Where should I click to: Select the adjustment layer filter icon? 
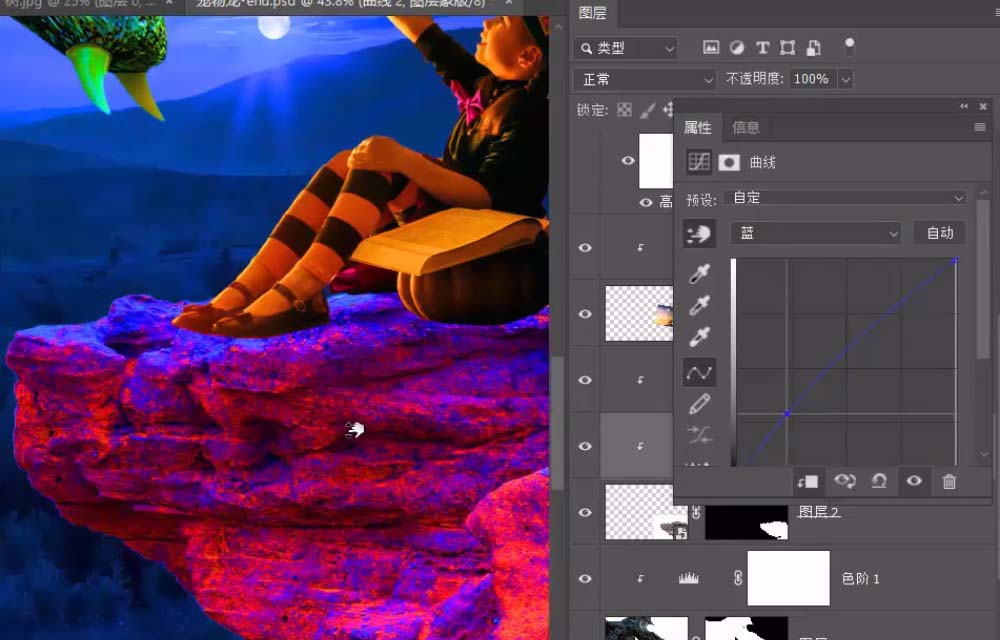click(x=737, y=47)
